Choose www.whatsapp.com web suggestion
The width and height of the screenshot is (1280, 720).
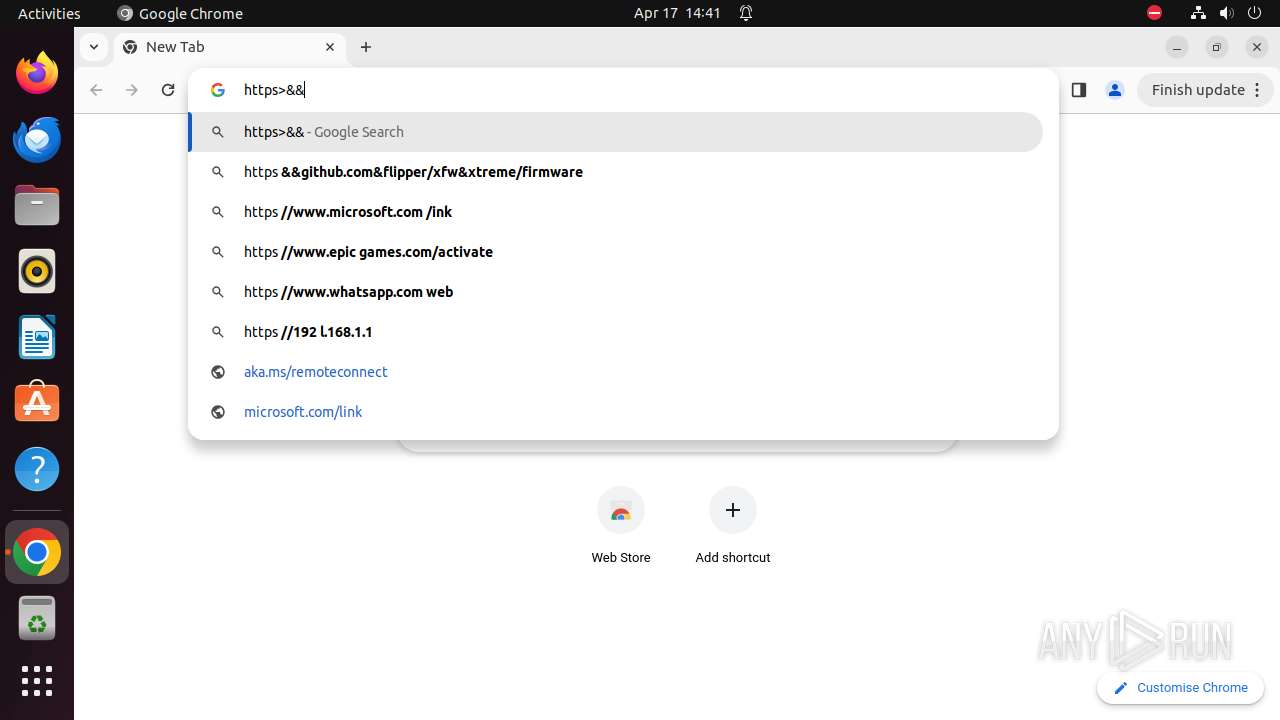616,292
